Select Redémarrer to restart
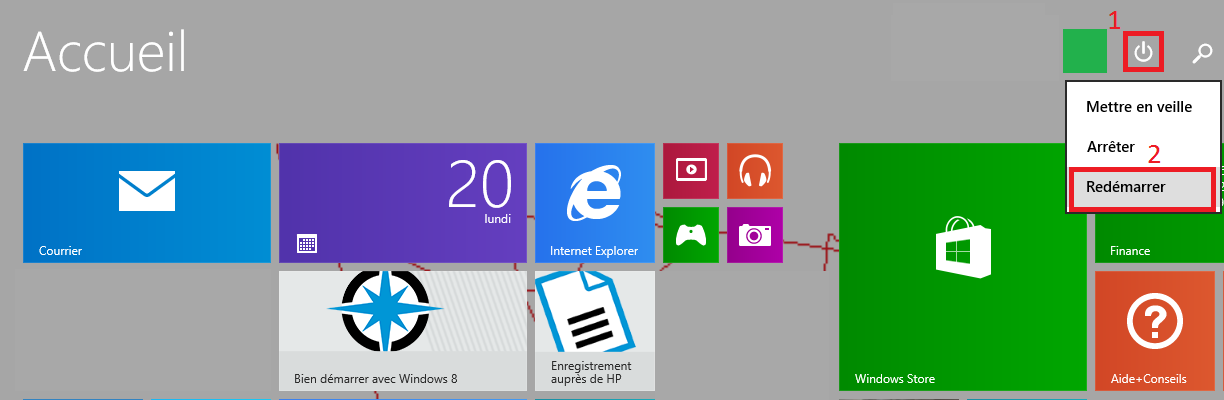 tap(1144, 188)
